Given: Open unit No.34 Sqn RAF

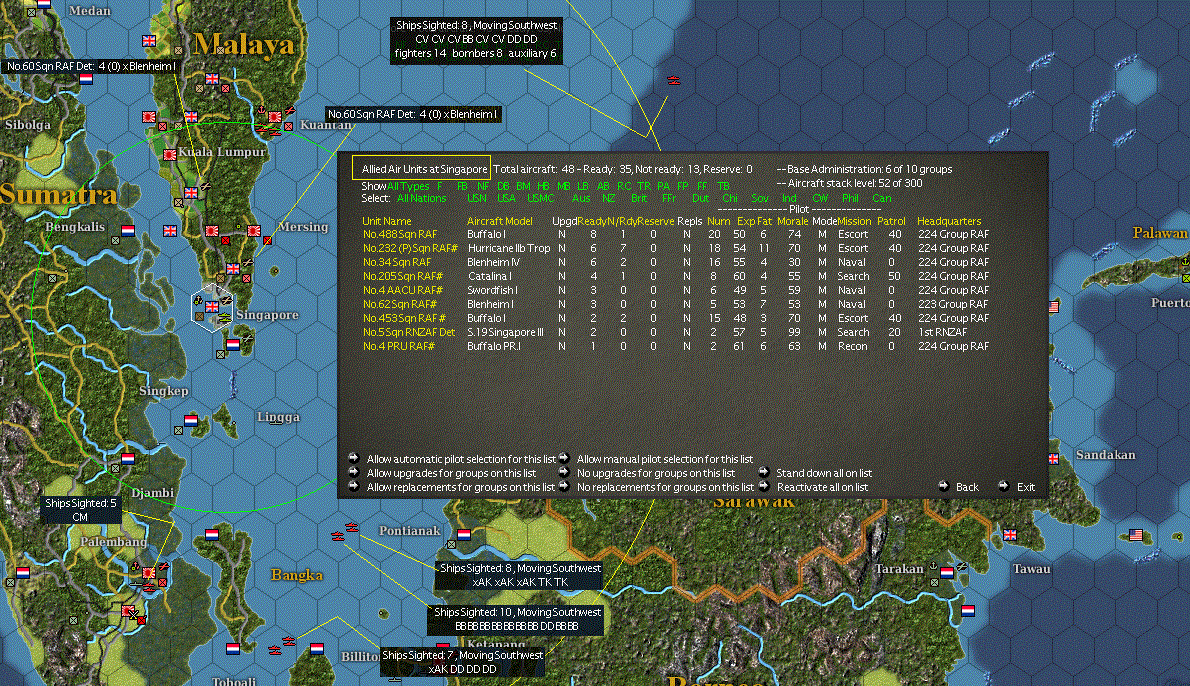Looking at the screenshot, I should pyautogui.click(x=397, y=262).
